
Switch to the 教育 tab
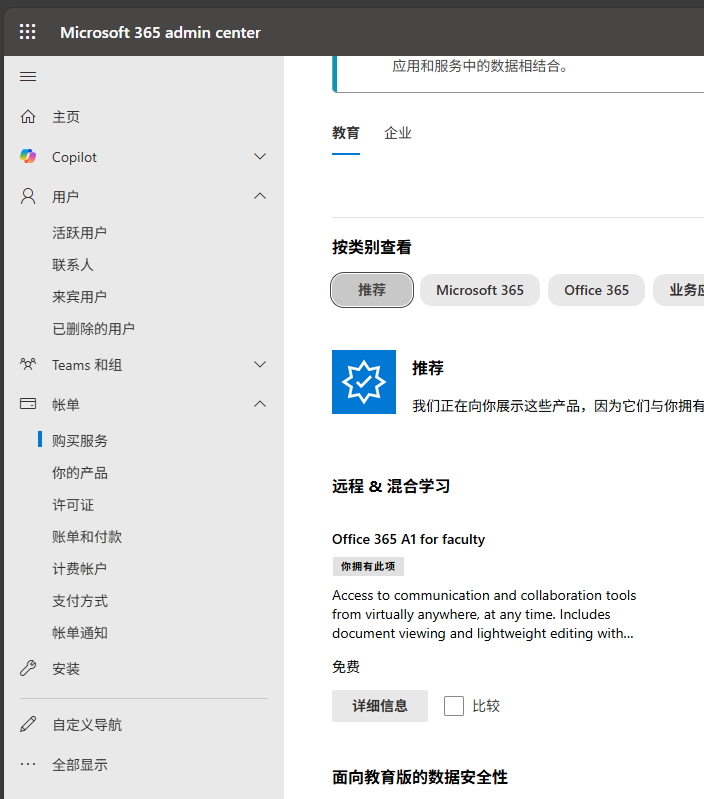(x=346, y=134)
